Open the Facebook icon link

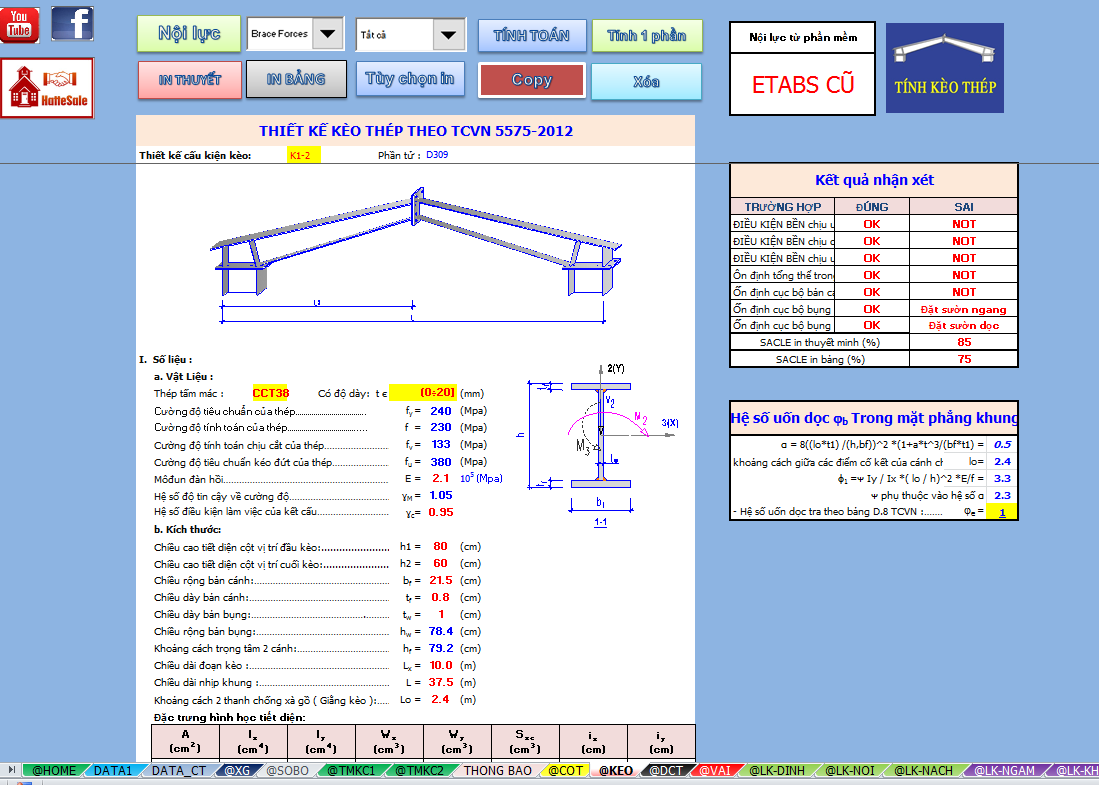click(72, 23)
